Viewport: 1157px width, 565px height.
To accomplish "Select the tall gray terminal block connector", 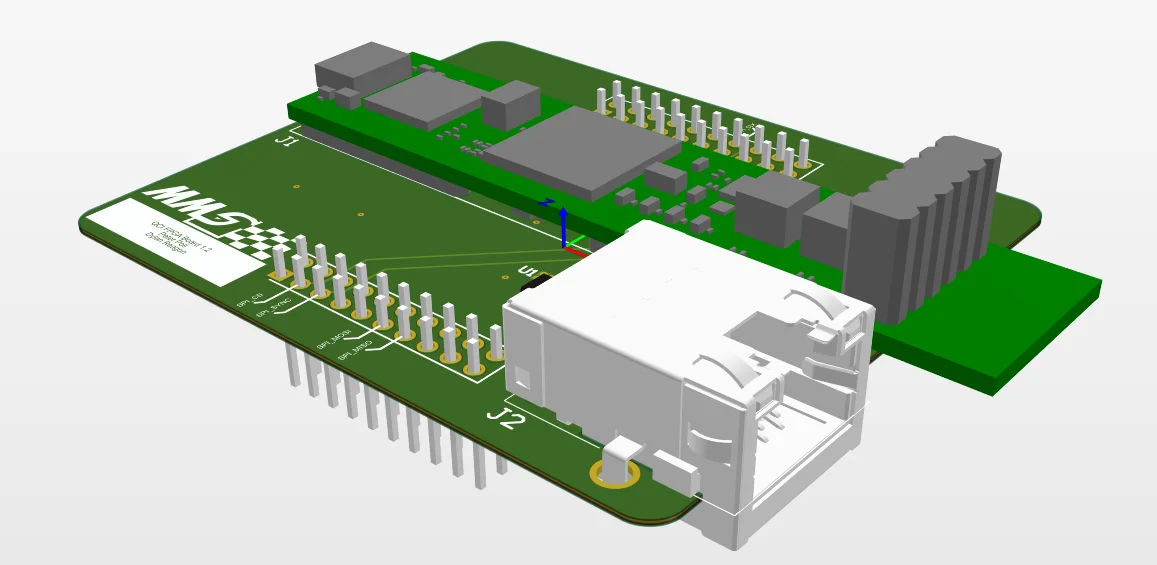I will (922, 230).
